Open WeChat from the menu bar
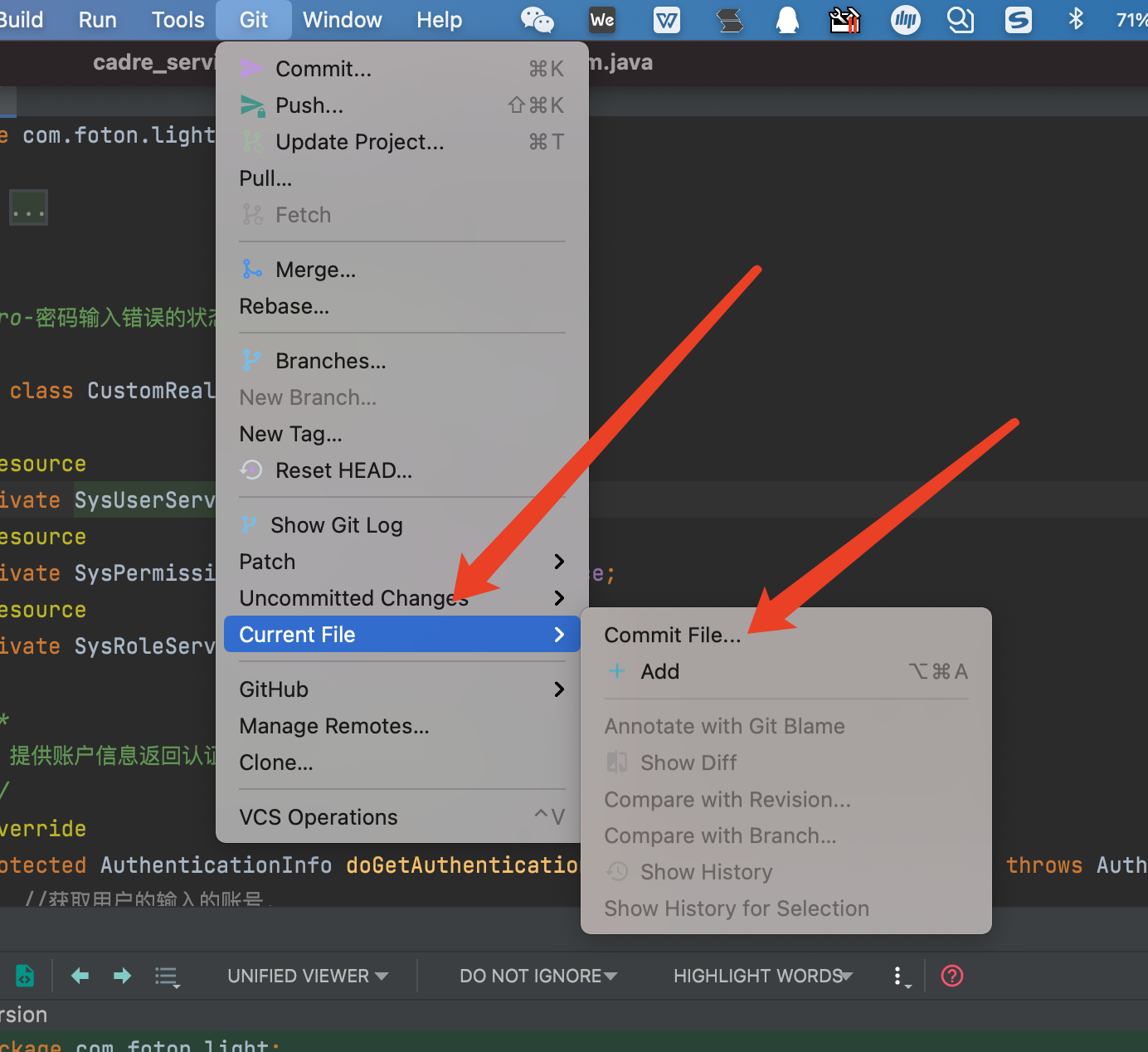 [537, 20]
